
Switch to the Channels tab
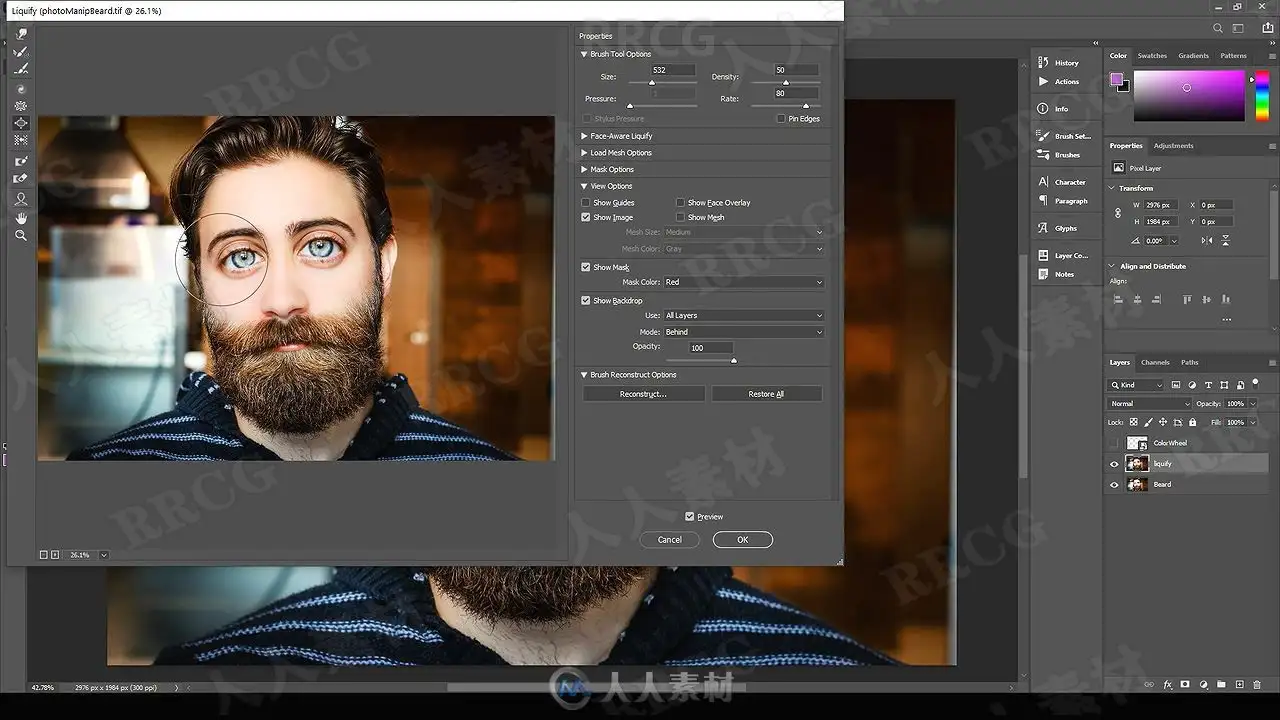pyautogui.click(x=1155, y=363)
